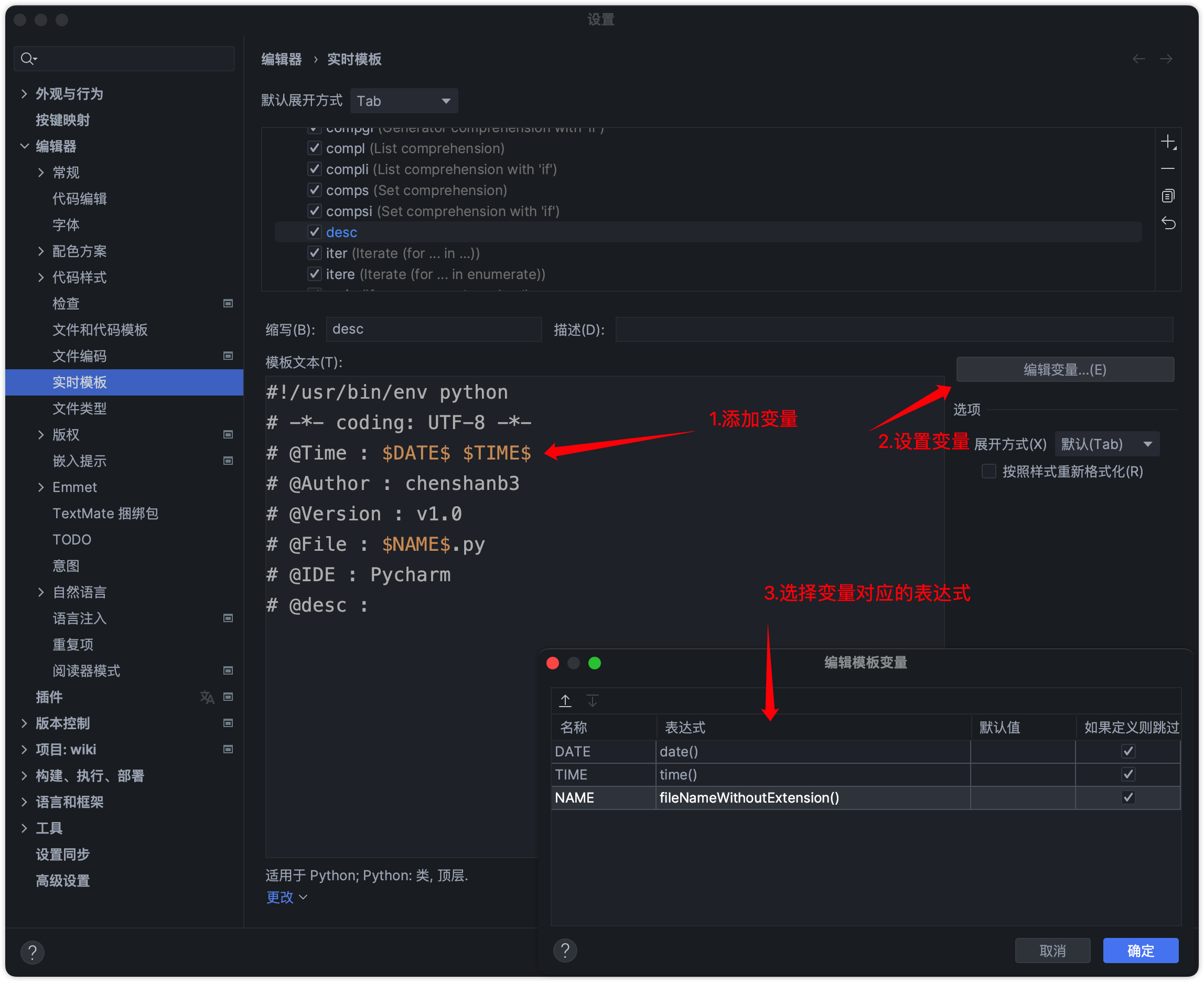Click the project-level icon beside 文件编码
Image resolution: width=1204 pixels, height=982 pixels.
228,356
